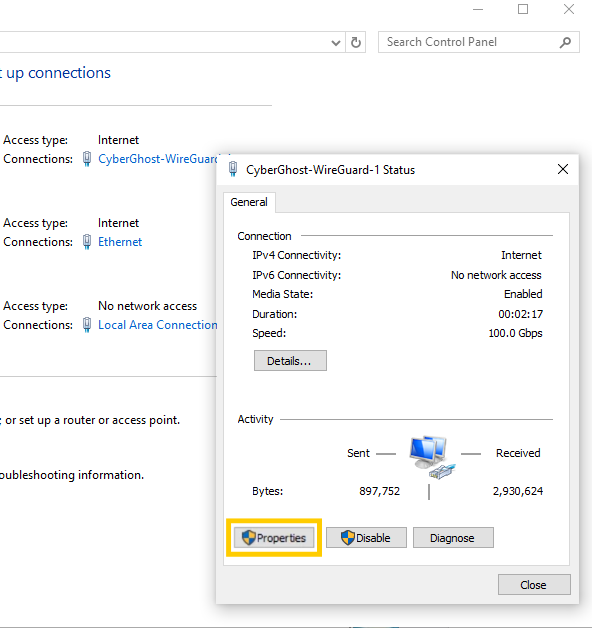Open the Ethernet connection link
592x628 pixels.
point(120,242)
